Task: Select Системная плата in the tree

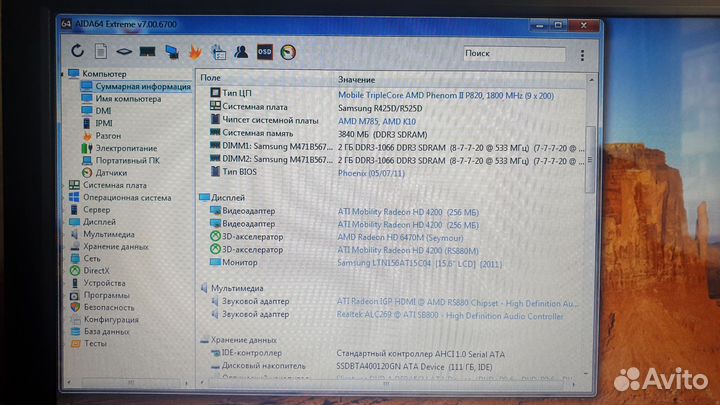Action: click(114, 185)
